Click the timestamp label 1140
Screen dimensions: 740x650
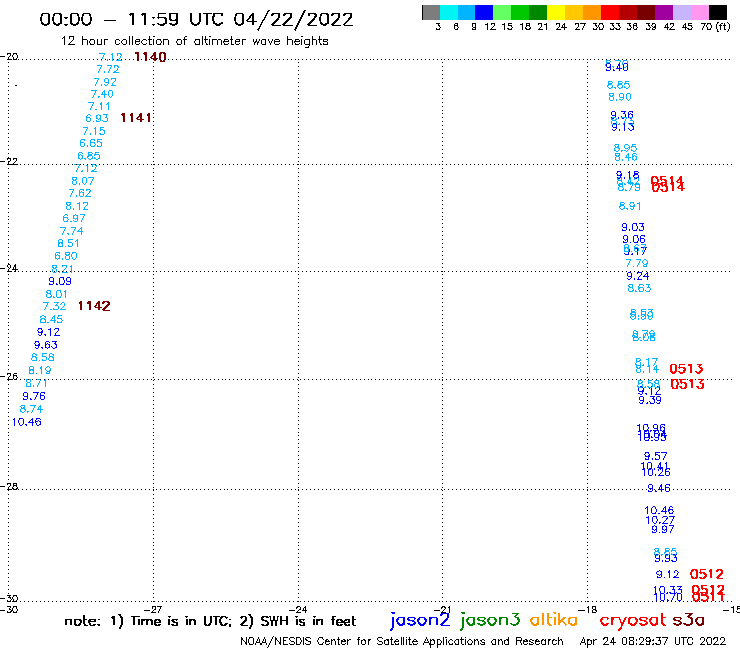[150, 57]
